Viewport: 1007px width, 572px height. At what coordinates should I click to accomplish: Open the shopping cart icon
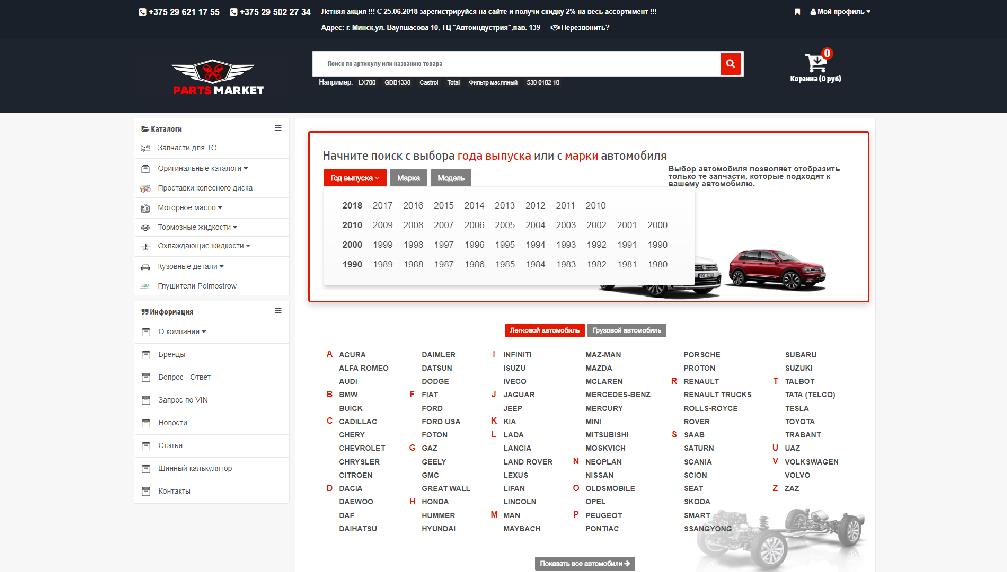click(x=816, y=62)
